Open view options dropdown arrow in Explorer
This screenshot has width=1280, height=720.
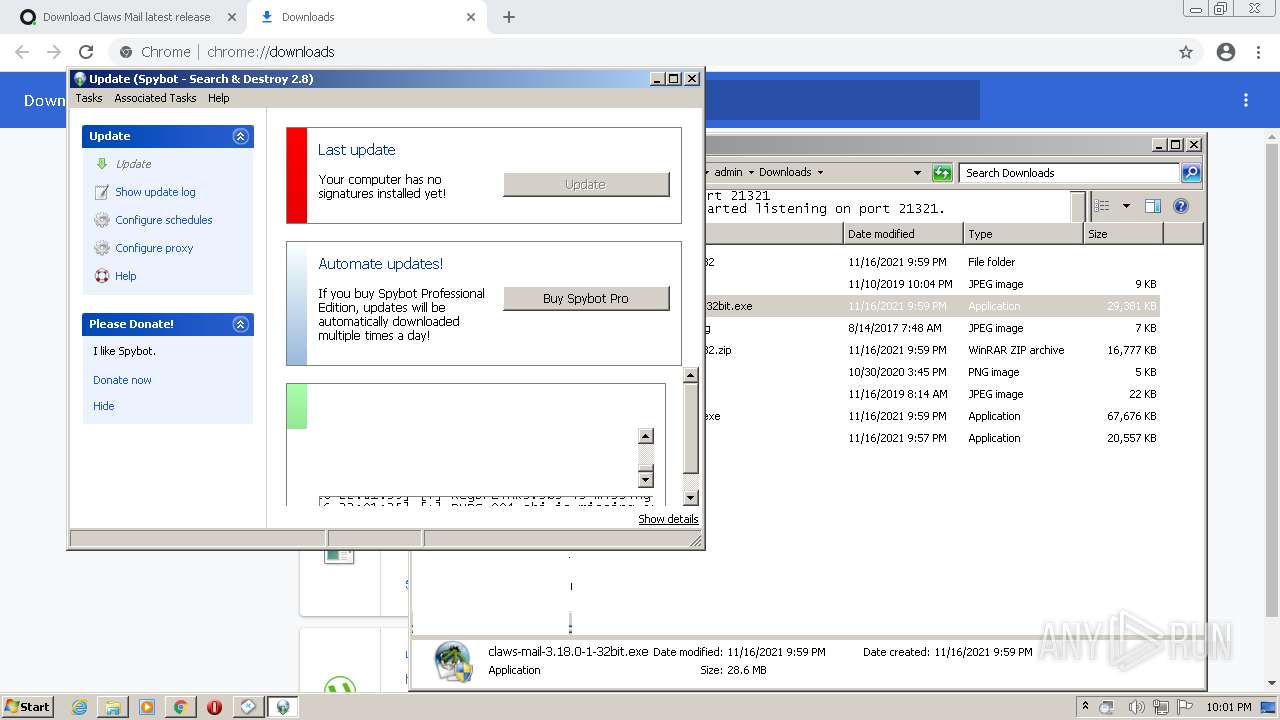pyautogui.click(x=1126, y=206)
